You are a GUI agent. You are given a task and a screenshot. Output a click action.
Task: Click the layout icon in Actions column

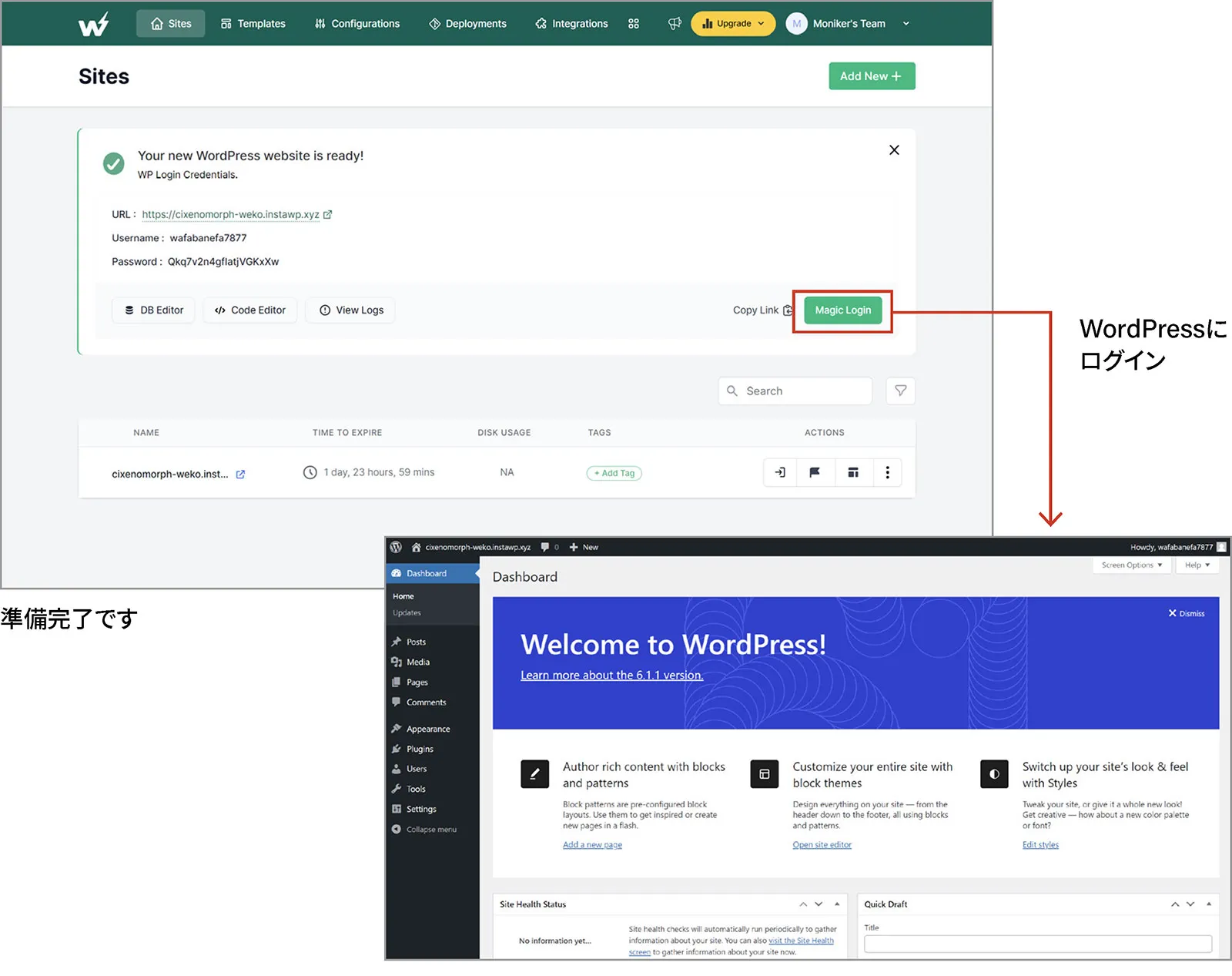[853, 472]
